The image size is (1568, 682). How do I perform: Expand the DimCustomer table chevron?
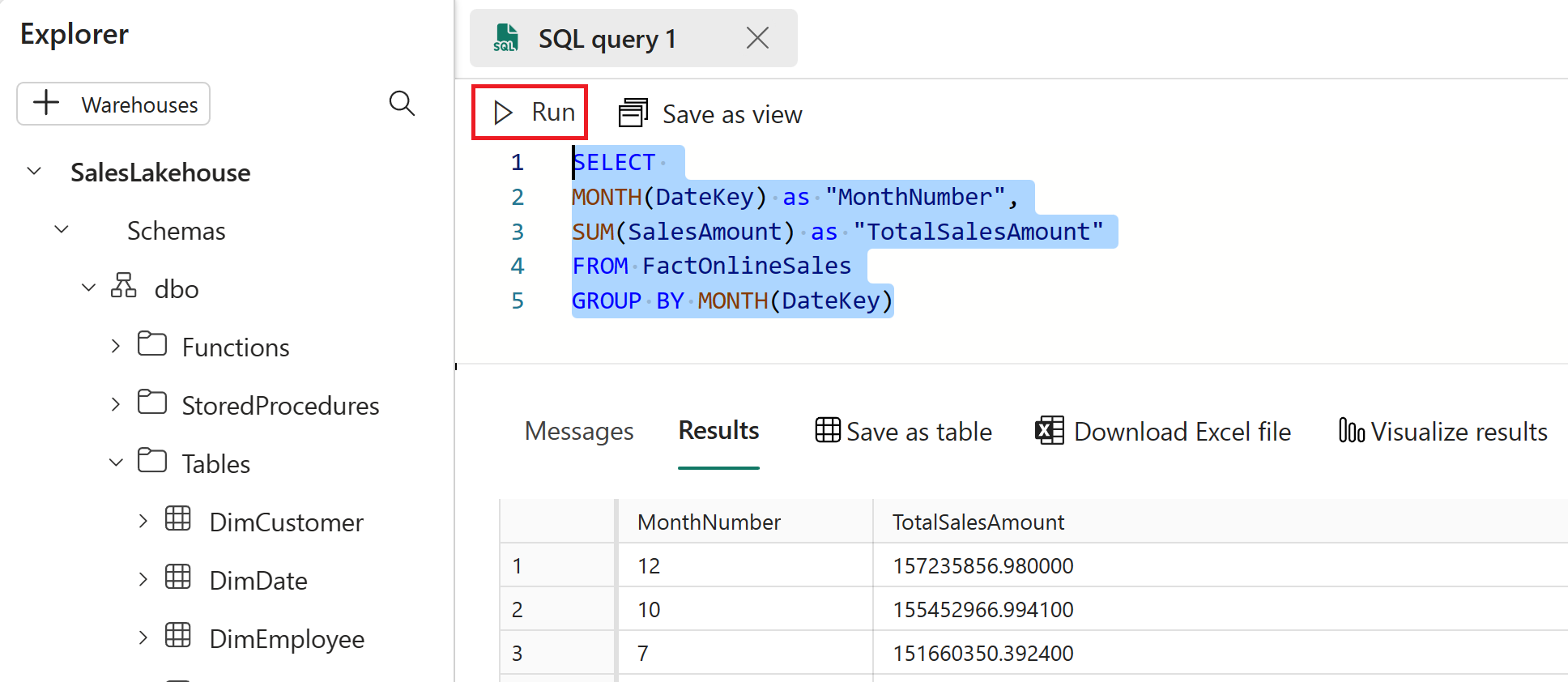point(143,522)
